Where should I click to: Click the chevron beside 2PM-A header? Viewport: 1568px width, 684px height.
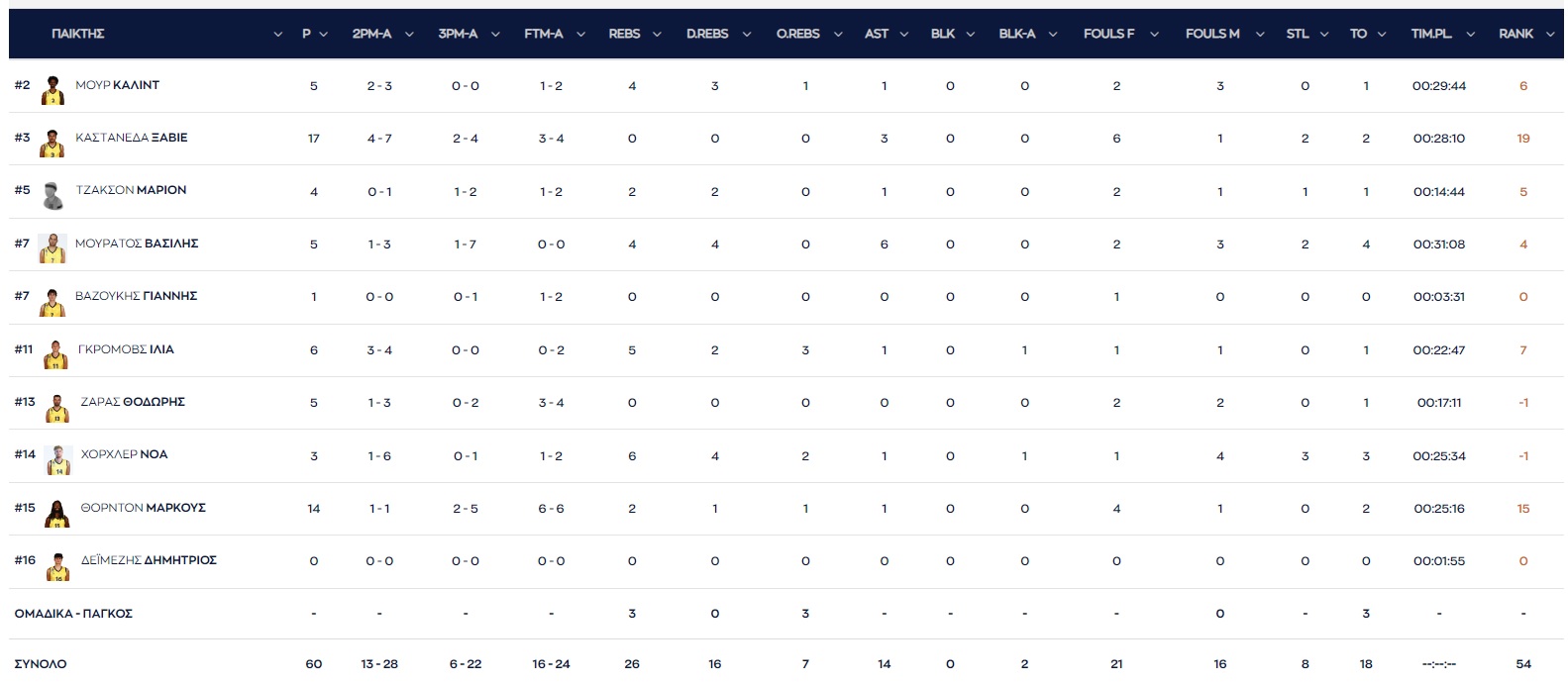[x=409, y=35]
